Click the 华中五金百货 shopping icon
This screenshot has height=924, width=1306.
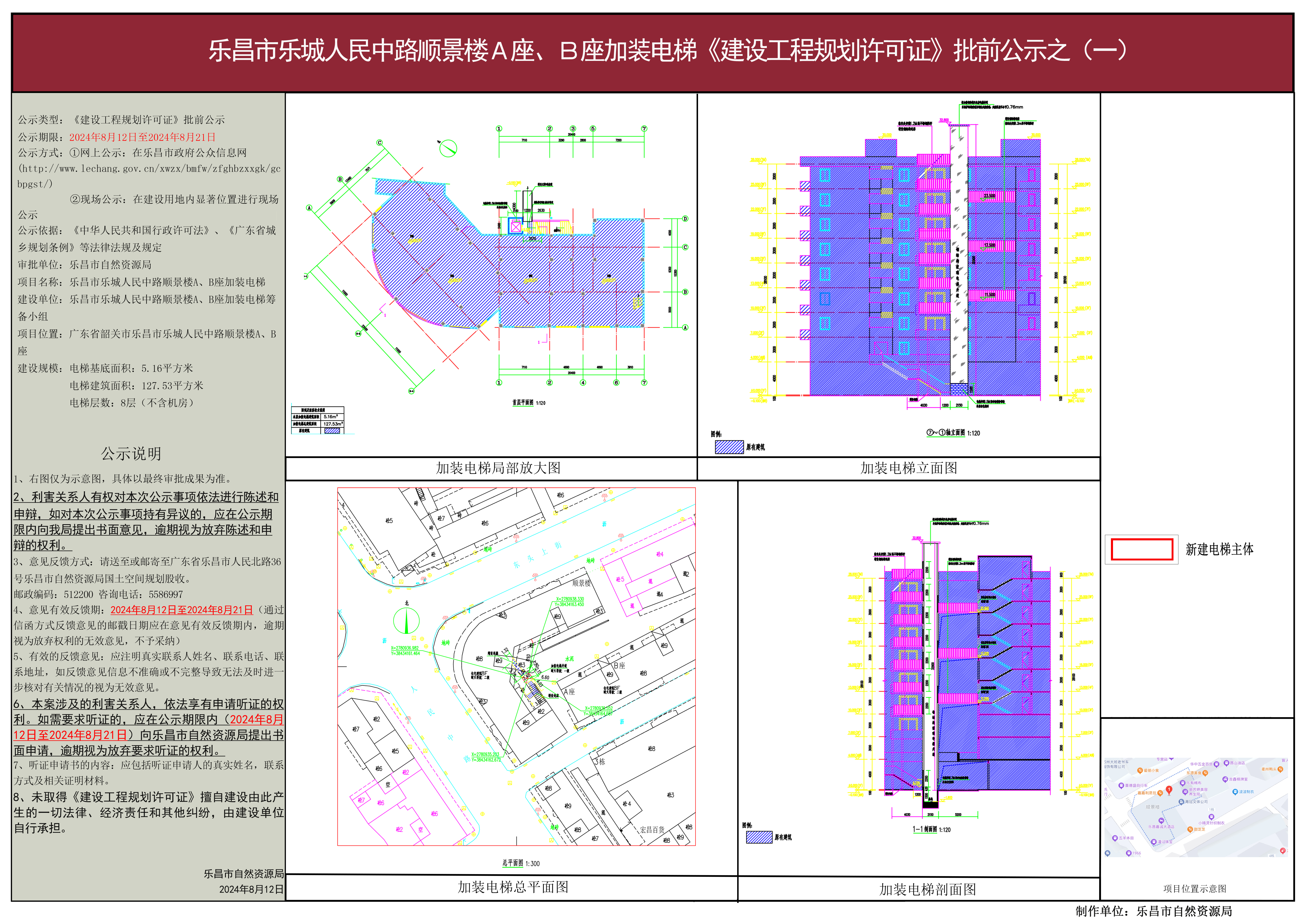(1217, 764)
